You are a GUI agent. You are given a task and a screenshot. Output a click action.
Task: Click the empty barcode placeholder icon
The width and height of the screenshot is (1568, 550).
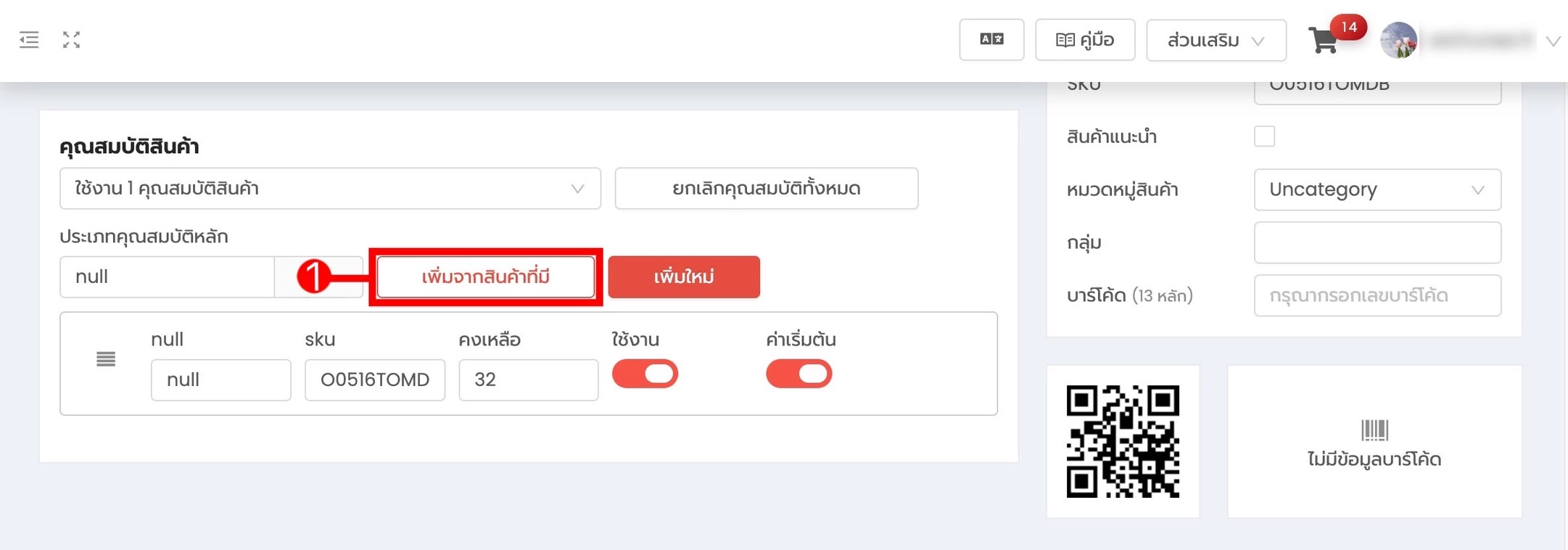pyautogui.click(x=1374, y=430)
